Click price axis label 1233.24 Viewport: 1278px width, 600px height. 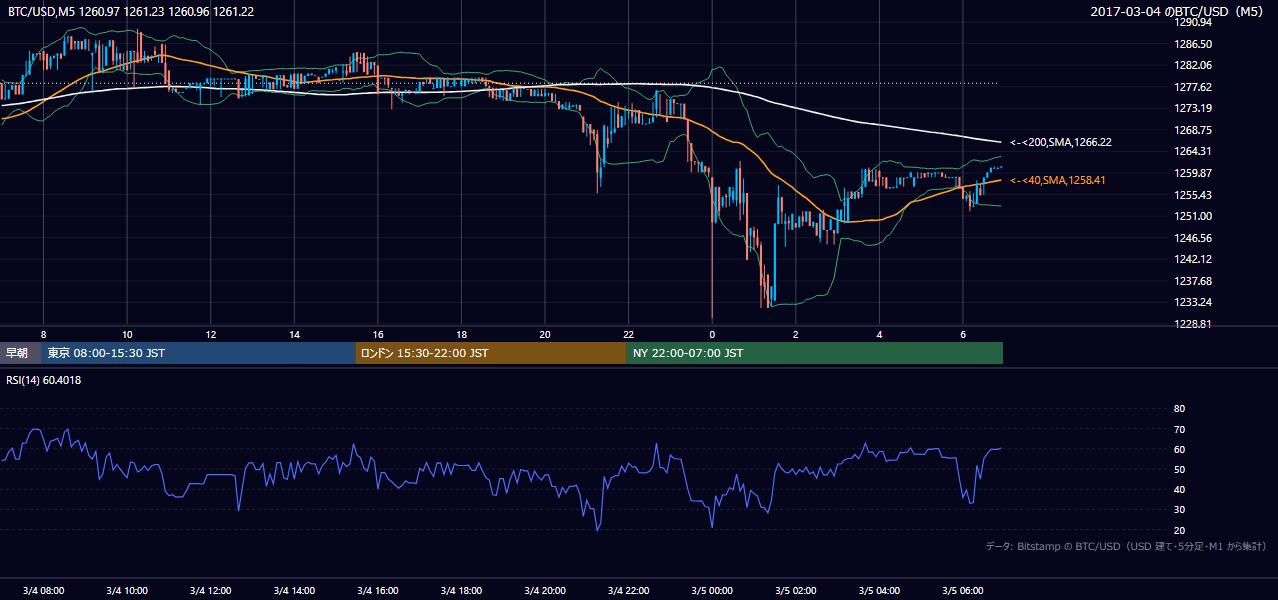click(x=1194, y=303)
